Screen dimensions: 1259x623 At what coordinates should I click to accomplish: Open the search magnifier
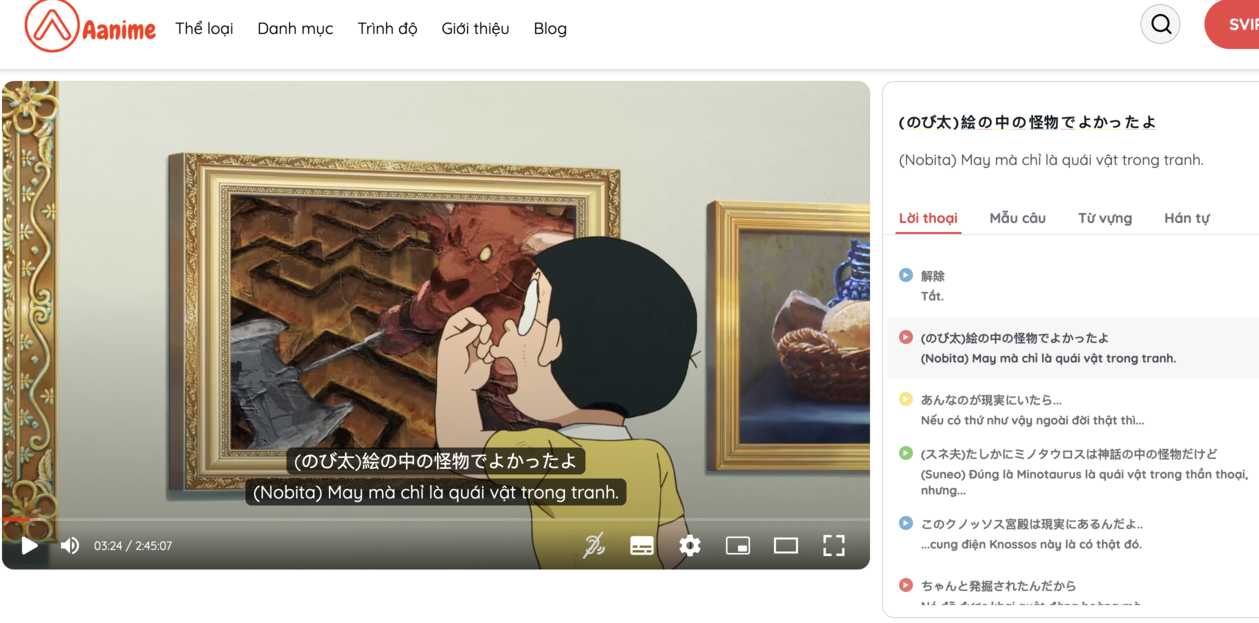coord(1159,23)
